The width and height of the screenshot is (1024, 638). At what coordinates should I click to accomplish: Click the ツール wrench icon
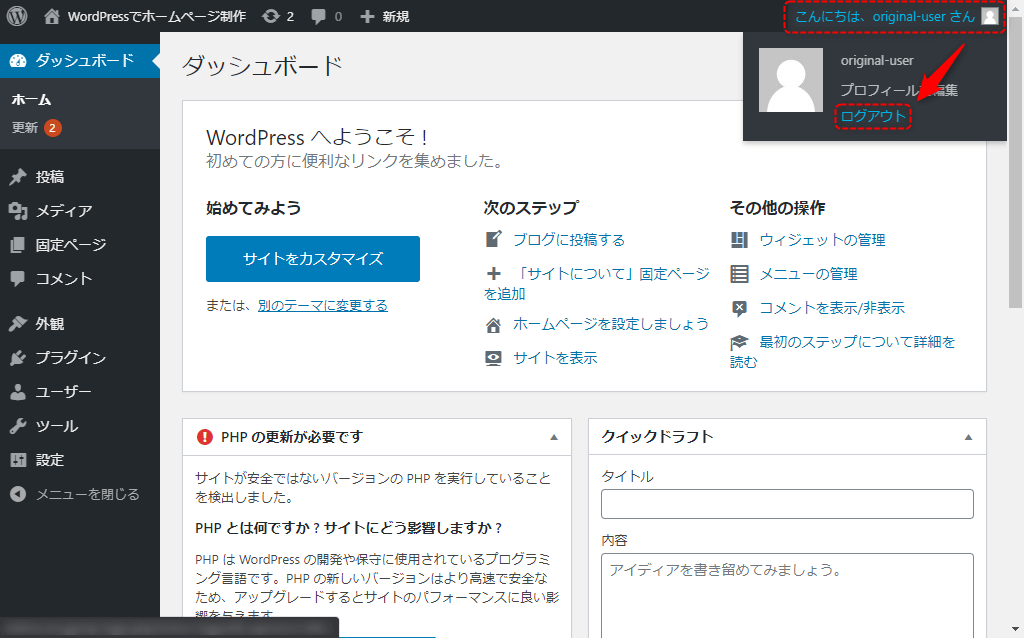(18, 426)
